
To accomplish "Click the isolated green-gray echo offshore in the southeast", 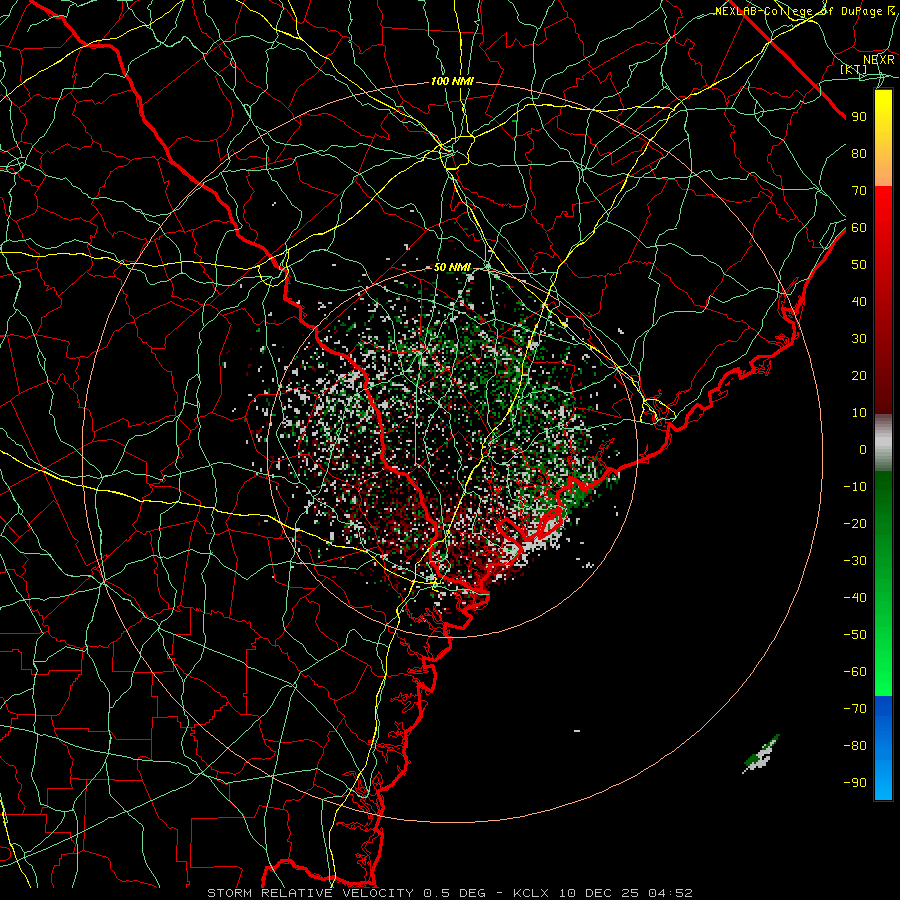I will [761, 754].
